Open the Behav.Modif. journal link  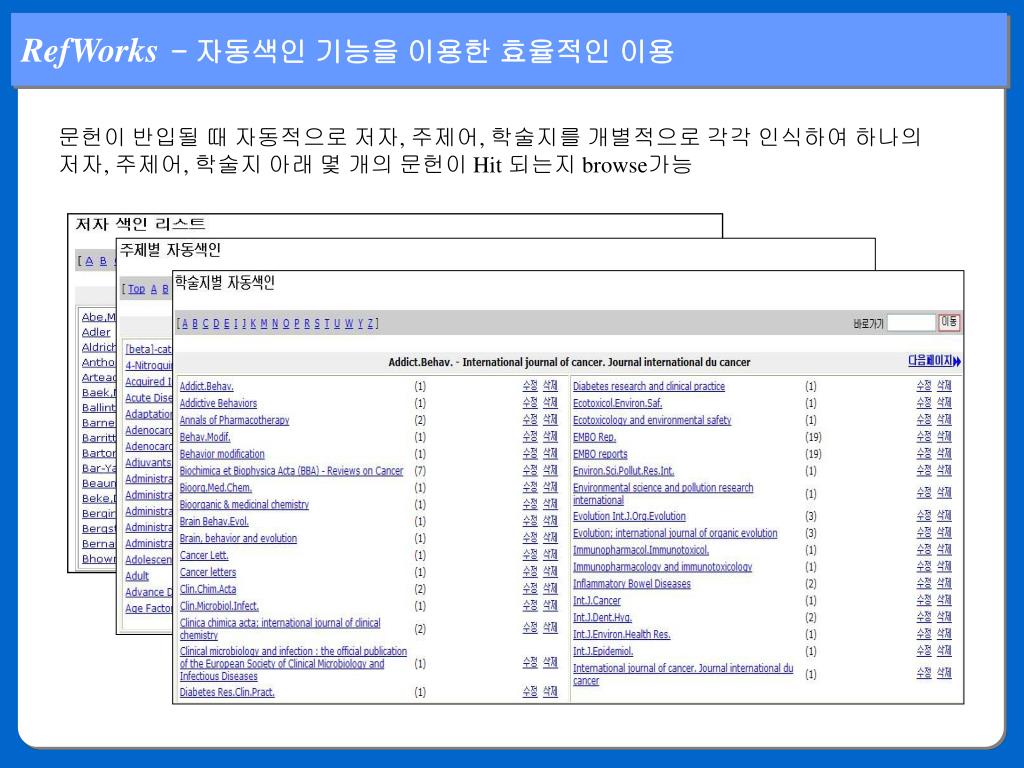pyautogui.click(x=205, y=438)
